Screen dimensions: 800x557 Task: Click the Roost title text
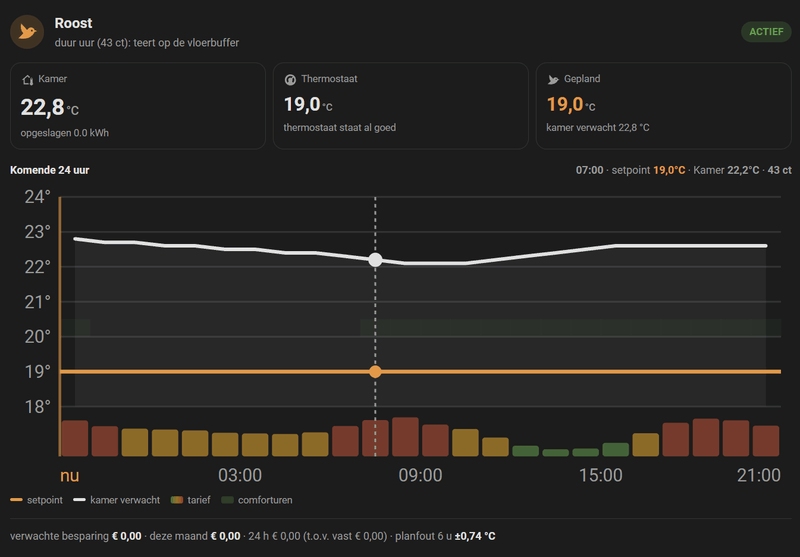(73, 23)
